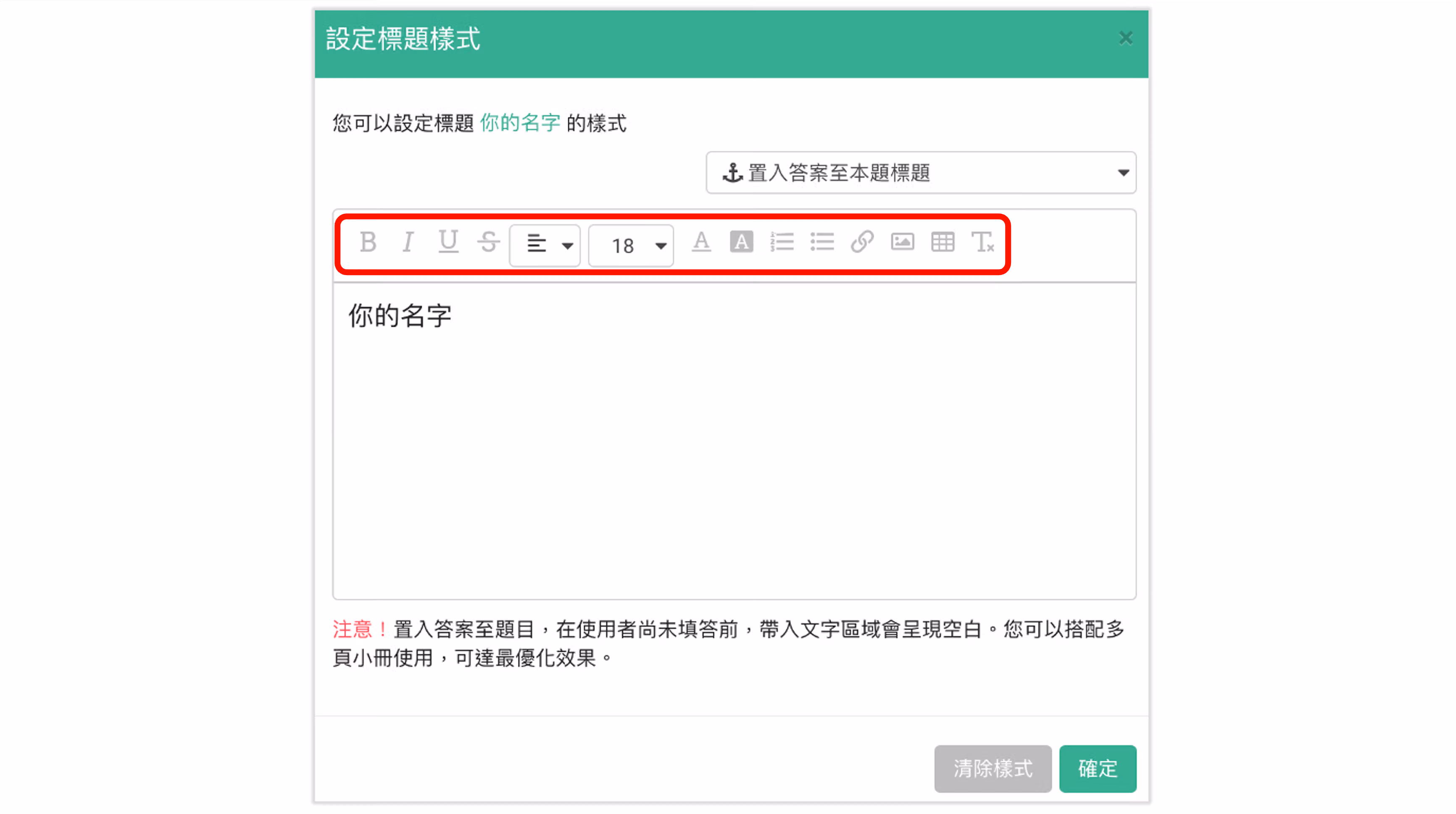Clear text formatting with Tx icon
This screenshot has height=814, width=1456.
coord(982,242)
